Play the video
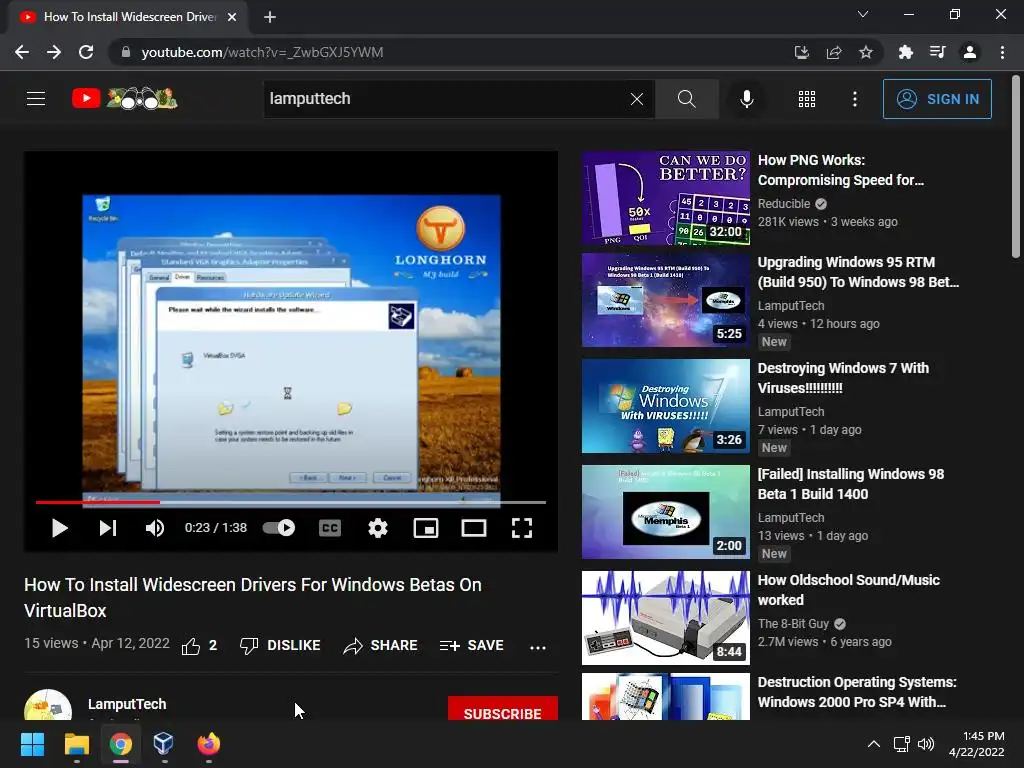The height and width of the screenshot is (768, 1024). [59, 528]
